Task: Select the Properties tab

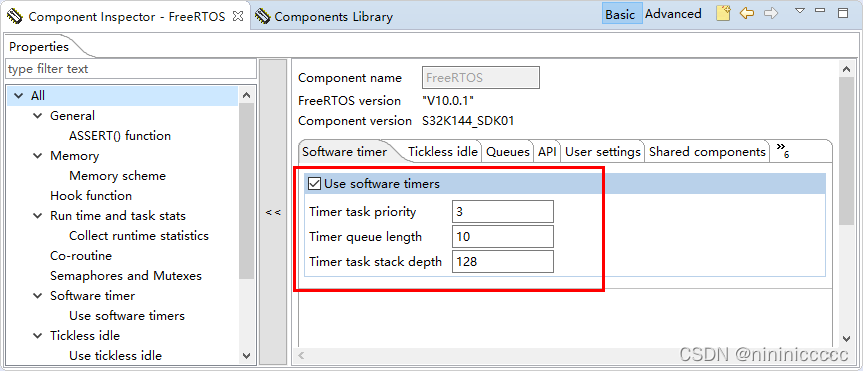Action: point(39,47)
